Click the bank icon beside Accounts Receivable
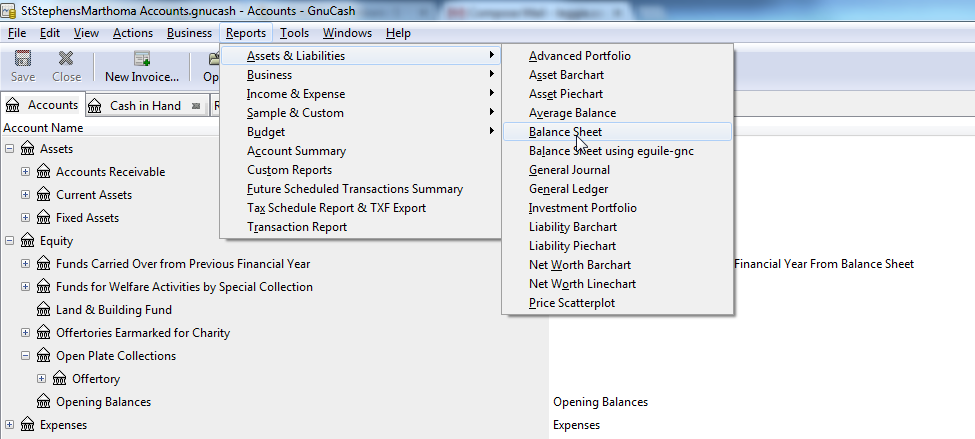 tap(44, 172)
